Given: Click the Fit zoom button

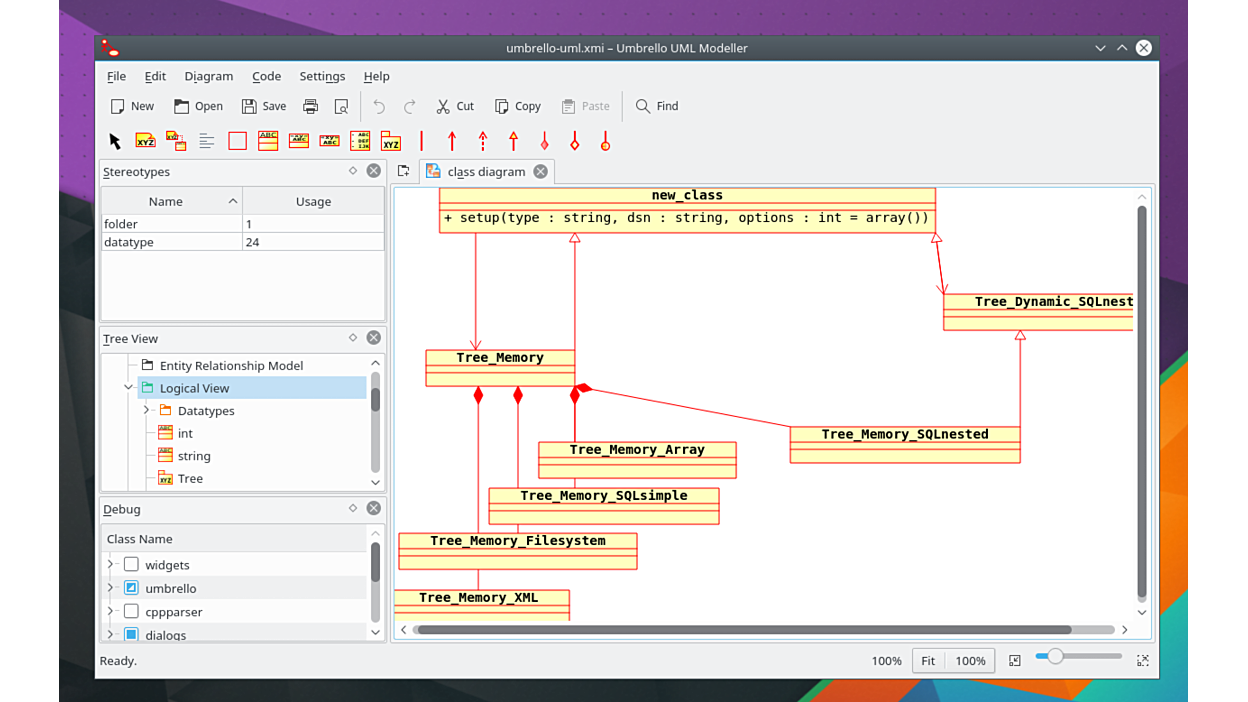Looking at the screenshot, I should 928,661.
